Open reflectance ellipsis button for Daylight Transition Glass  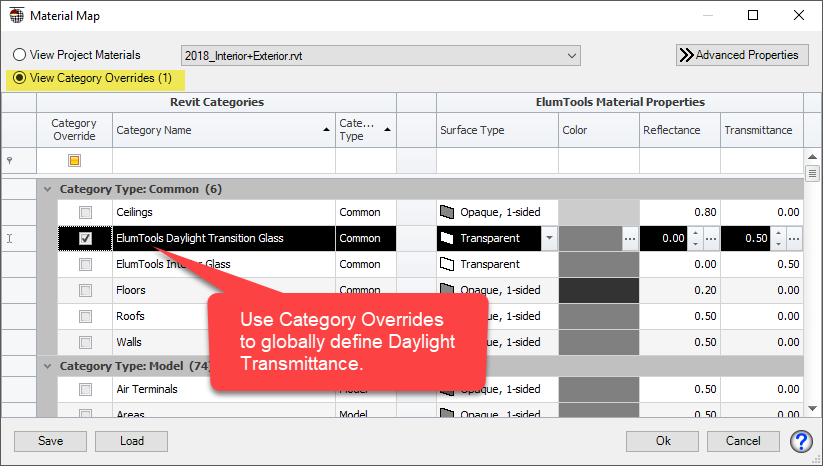[x=711, y=238]
